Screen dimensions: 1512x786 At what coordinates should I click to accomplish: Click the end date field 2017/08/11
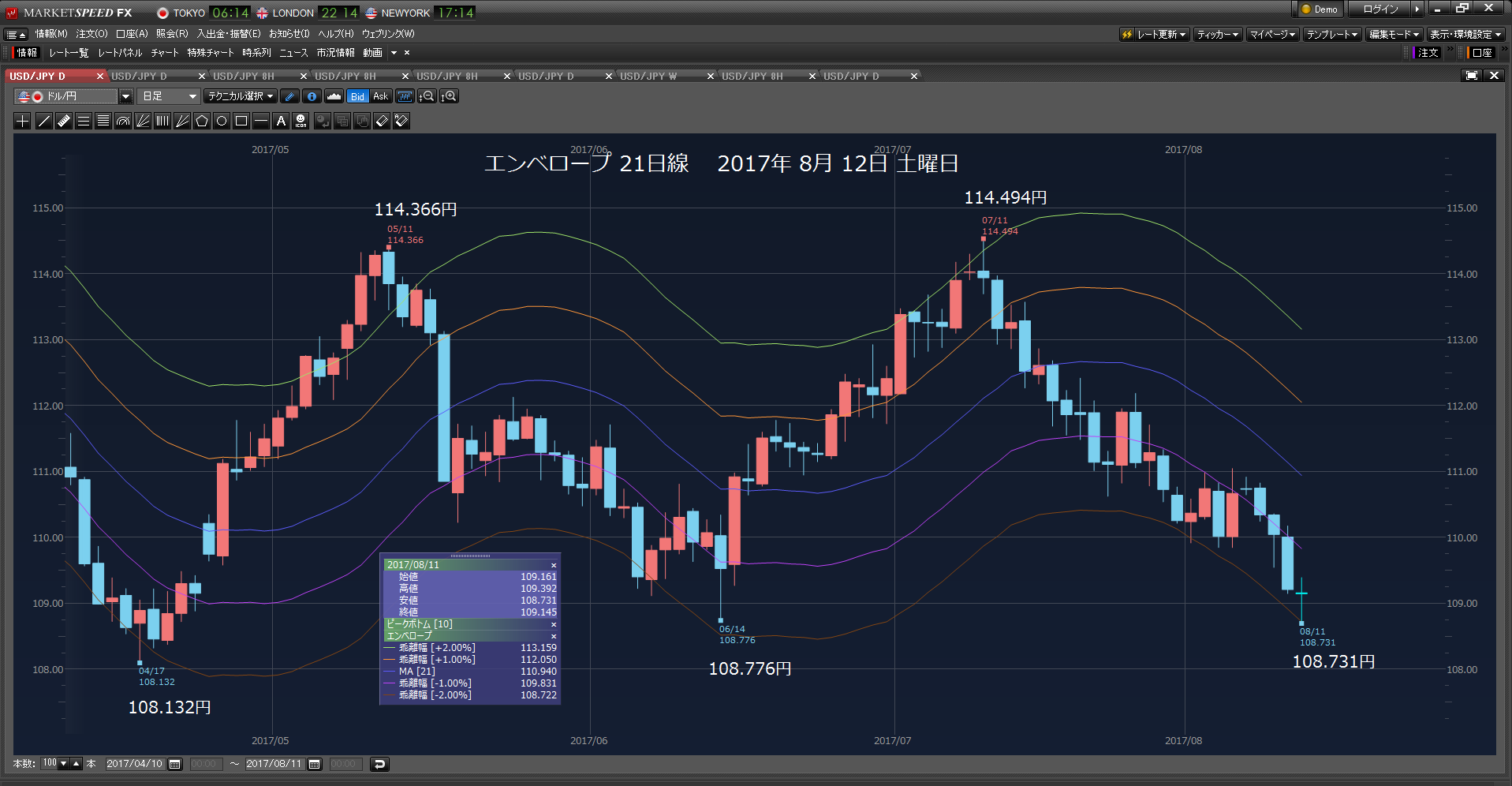pyautogui.click(x=274, y=764)
